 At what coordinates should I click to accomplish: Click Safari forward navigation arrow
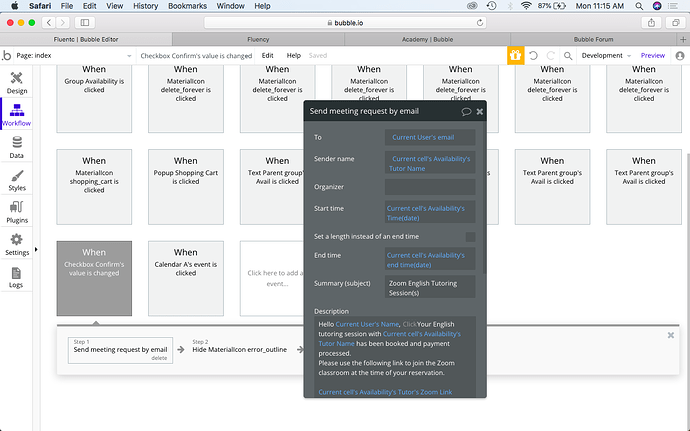(63, 22)
